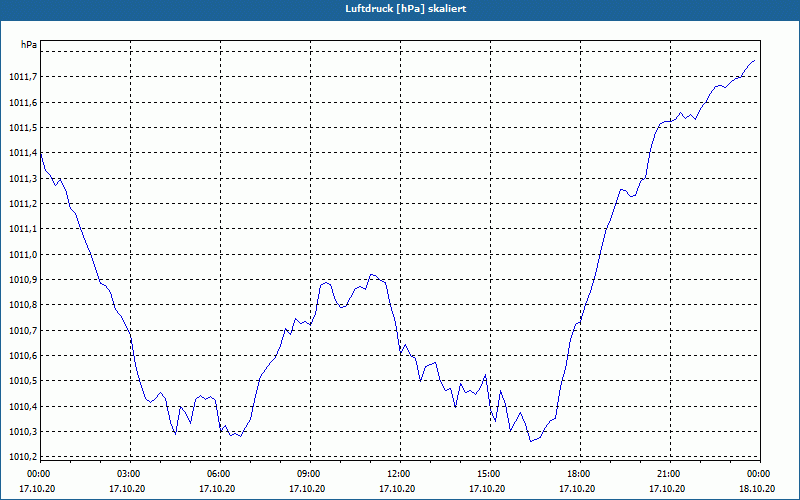
Task: Click the 17.10.20 date beneath 12:00
Action: (397, 489)
